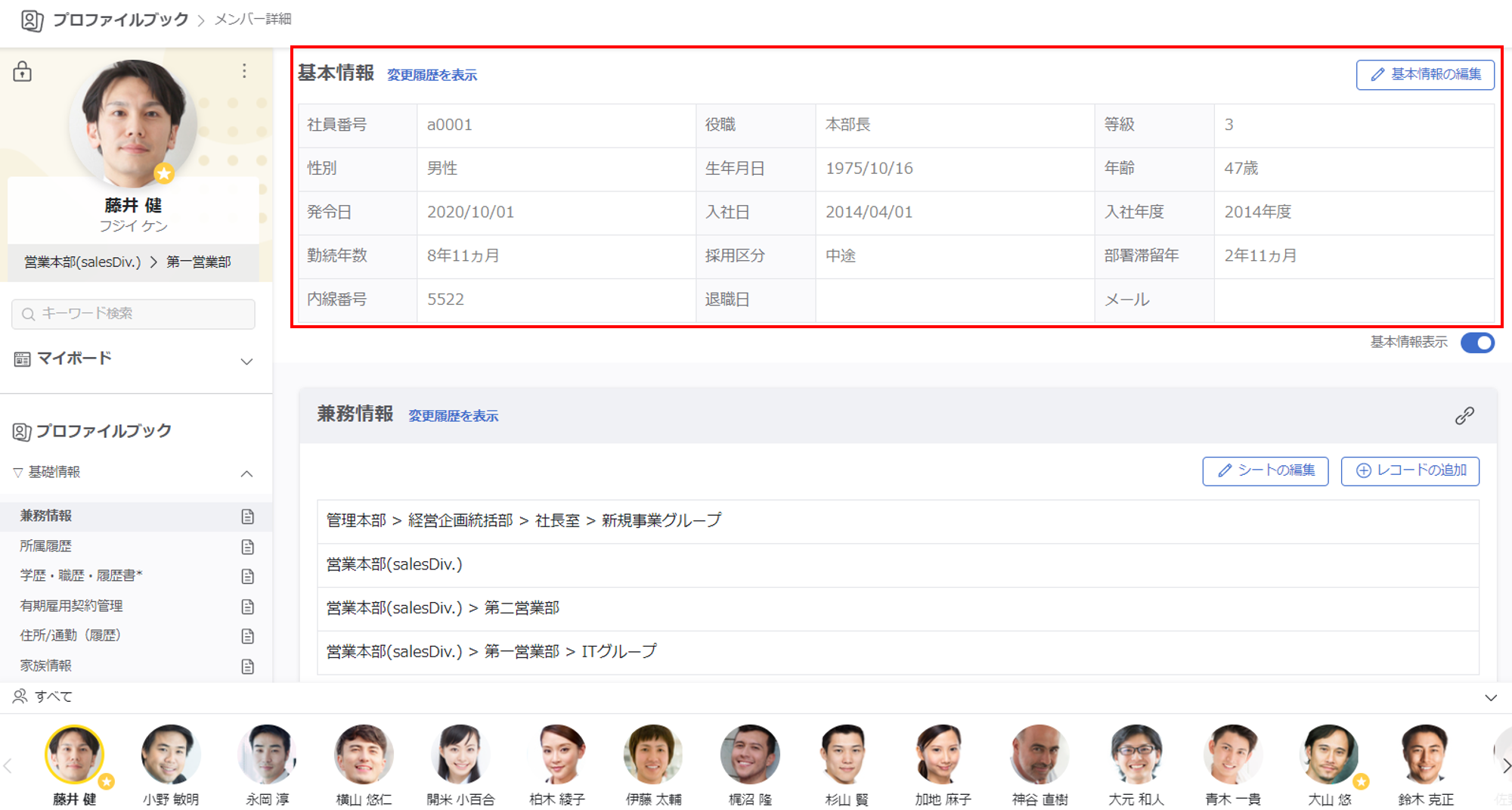This screenshot has height=810, width=1512.
Task: Open document icon beside 学歴・職歴・履歴書
Action: 247,576
